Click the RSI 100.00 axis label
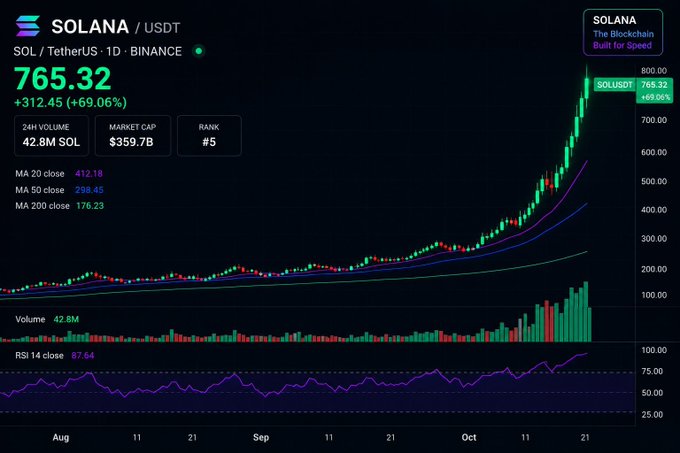 point(654,350)
